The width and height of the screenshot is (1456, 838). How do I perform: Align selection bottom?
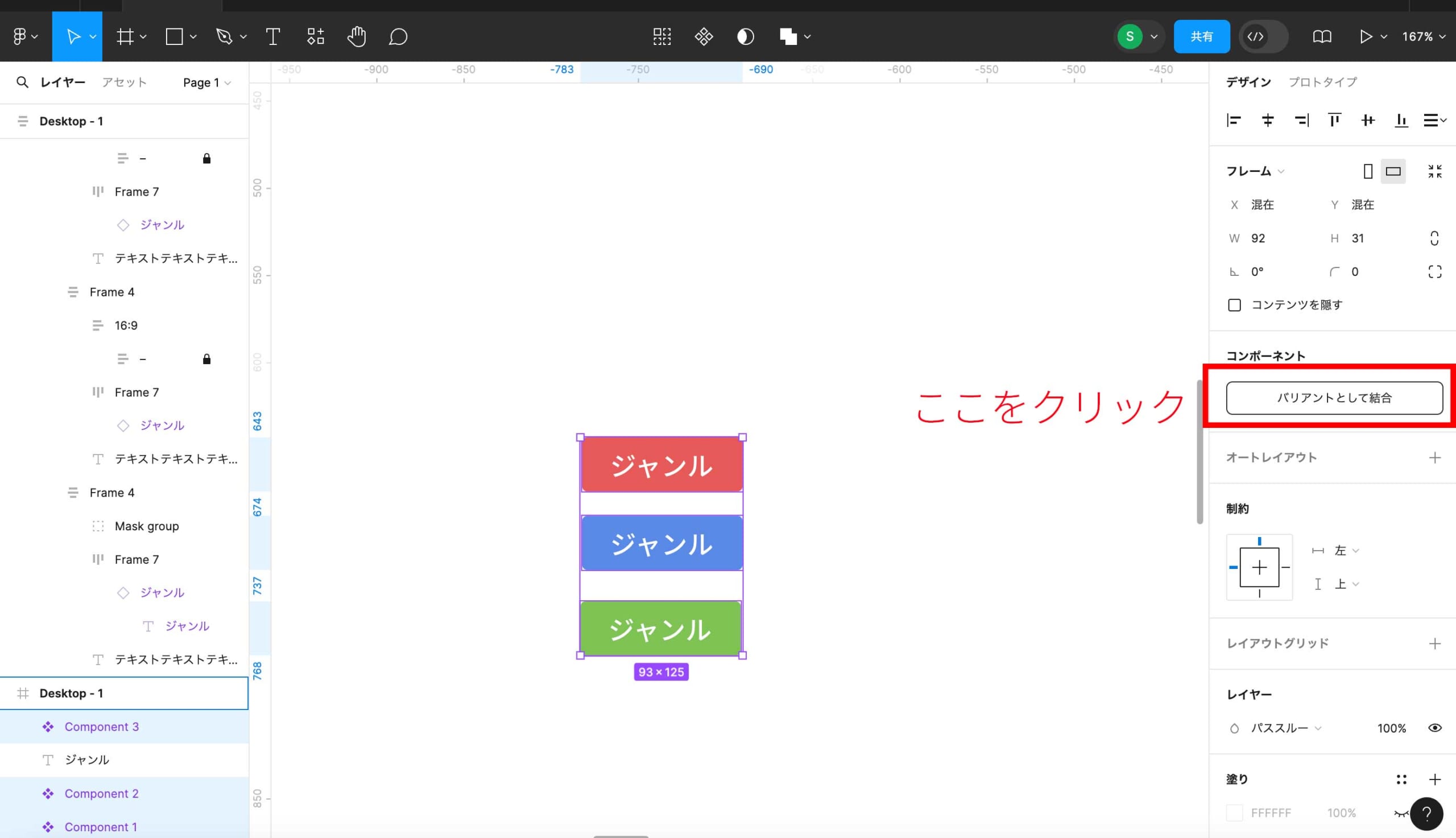(x=1401, y=120)
